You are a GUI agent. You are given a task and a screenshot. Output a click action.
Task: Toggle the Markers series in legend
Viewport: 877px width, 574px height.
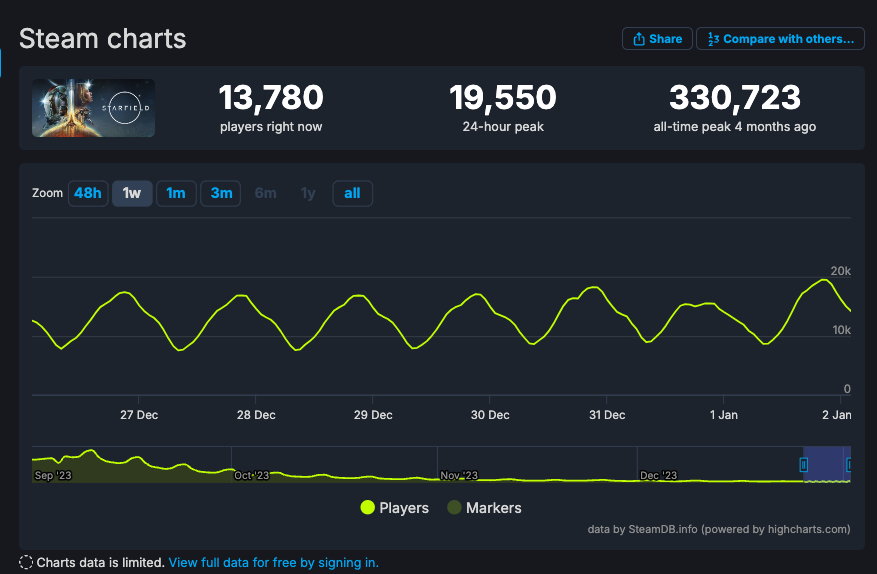tap(484, 507)
